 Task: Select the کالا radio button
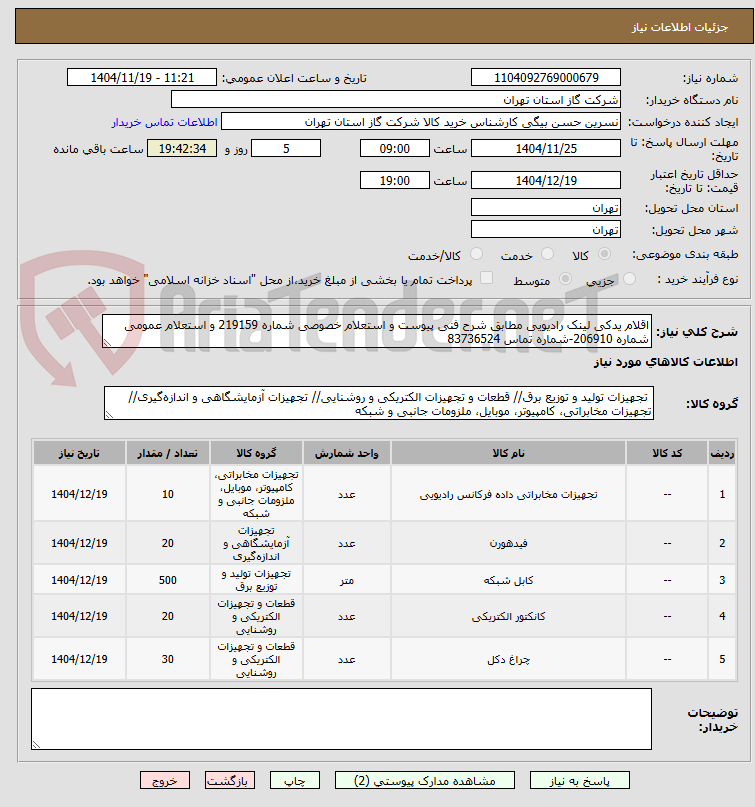point(605,254)
